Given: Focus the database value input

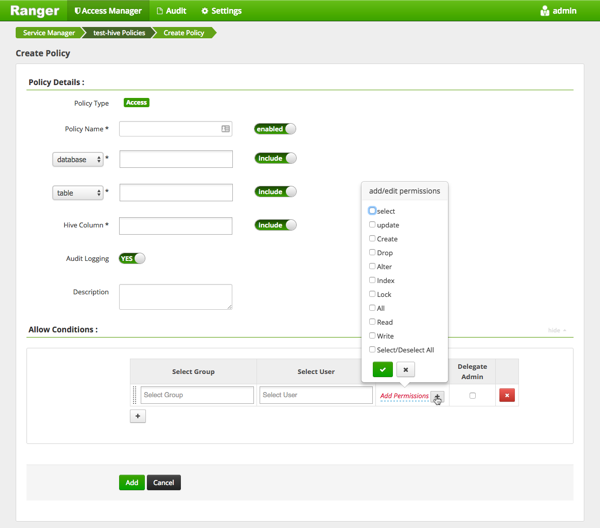Looking at the screenshot, I should pos(176,159).
